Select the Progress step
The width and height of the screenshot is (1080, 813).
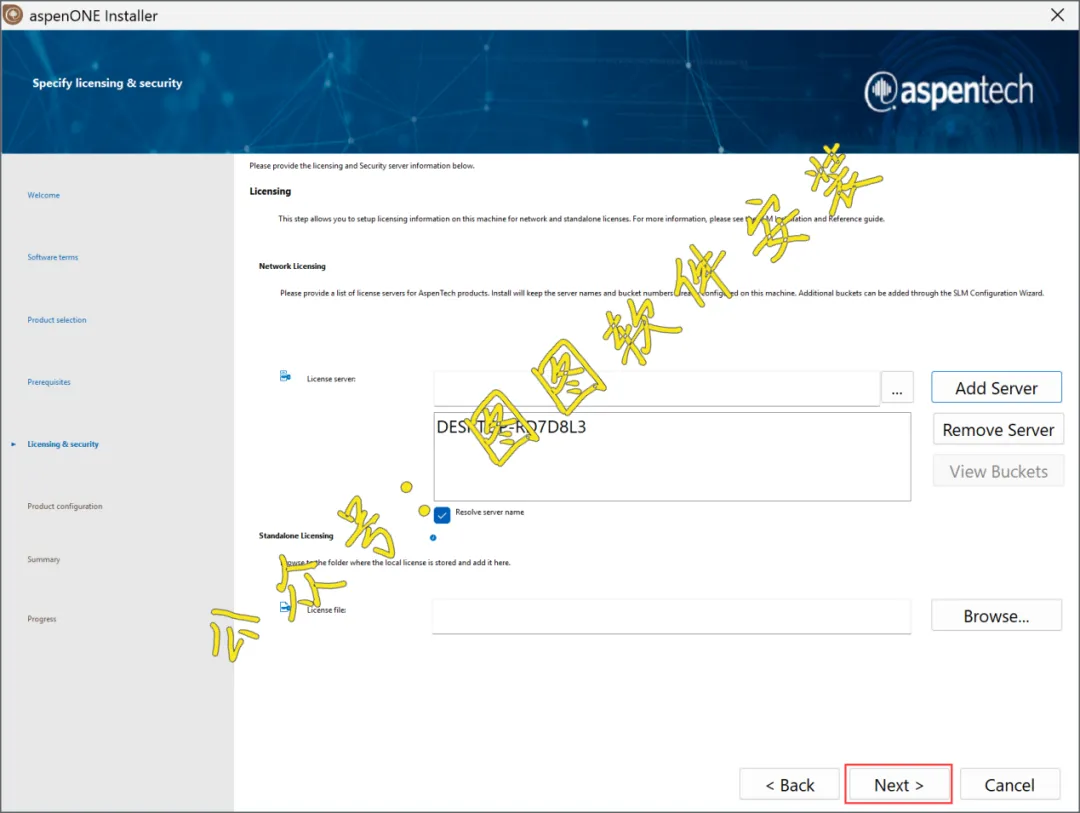tap(42, 619)
